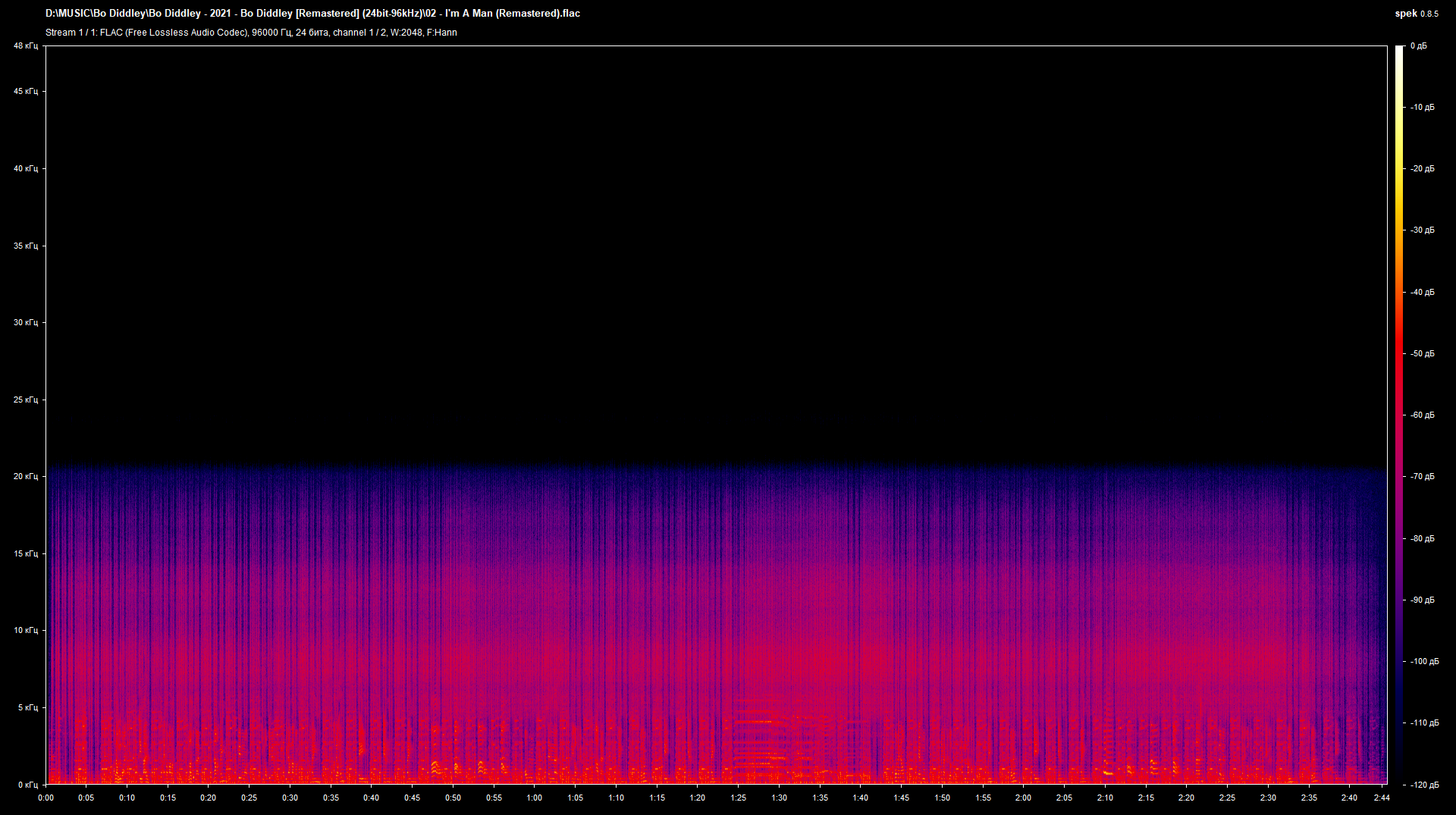The width and height of the screenshot is (1456, 815).
Task: Click the 0:30 time axis marker
Action: point(290,798)
